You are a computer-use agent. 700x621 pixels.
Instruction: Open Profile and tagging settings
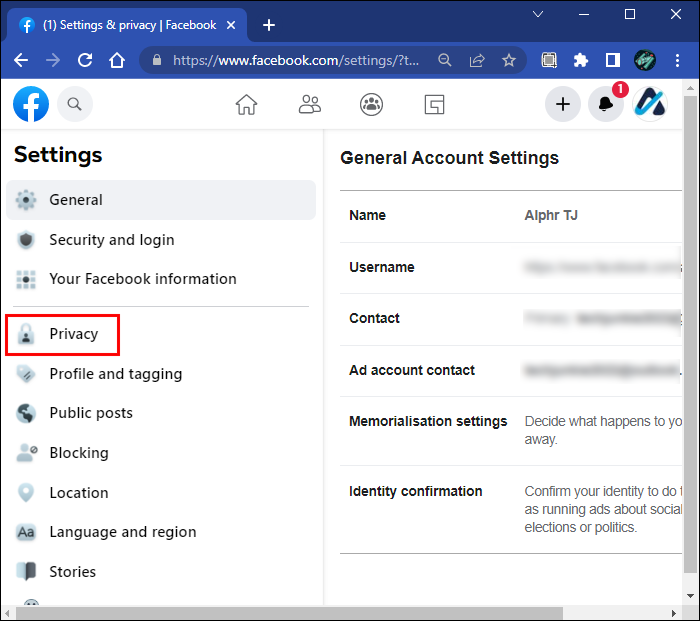115,374
